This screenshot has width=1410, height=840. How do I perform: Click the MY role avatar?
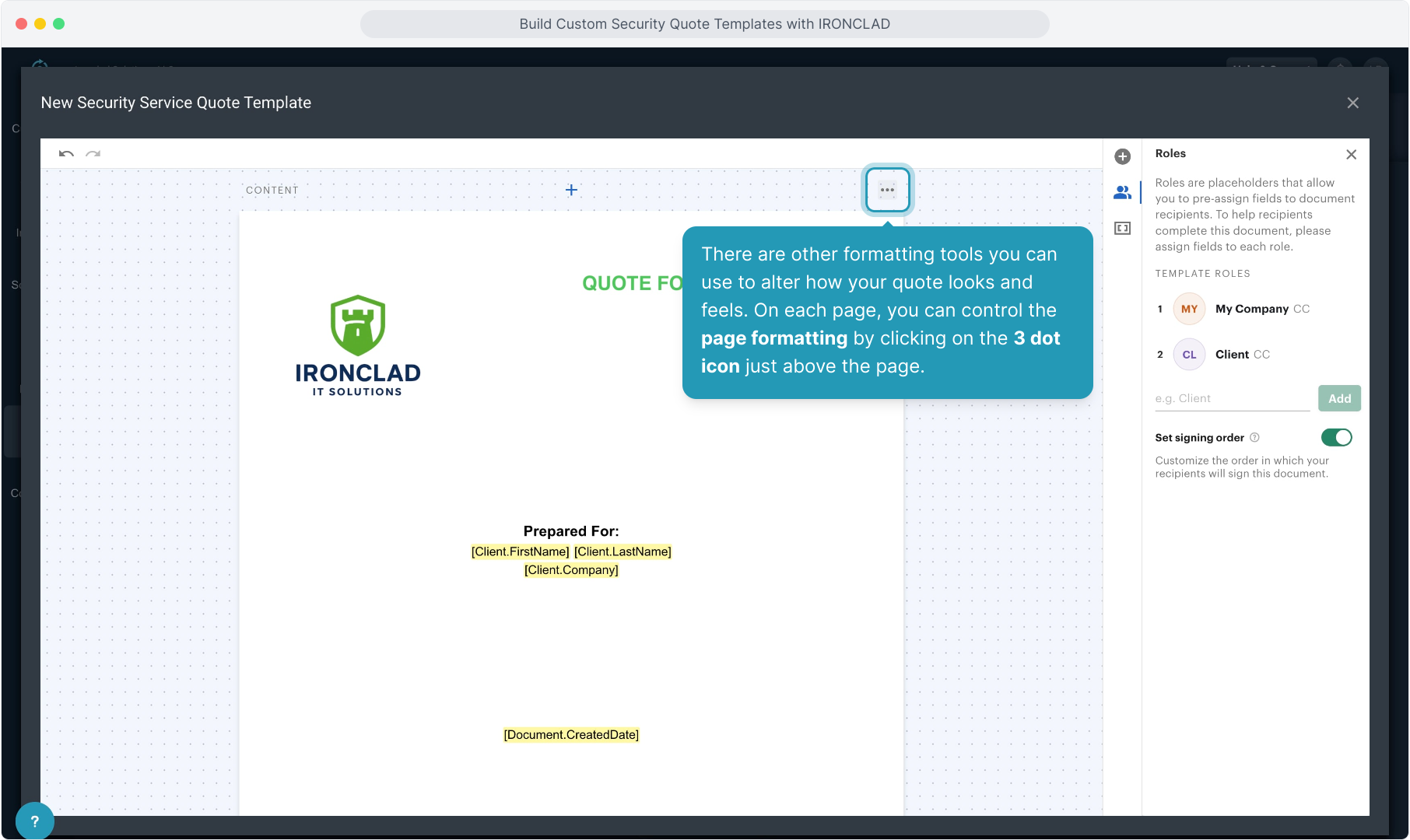(1189, 309)
